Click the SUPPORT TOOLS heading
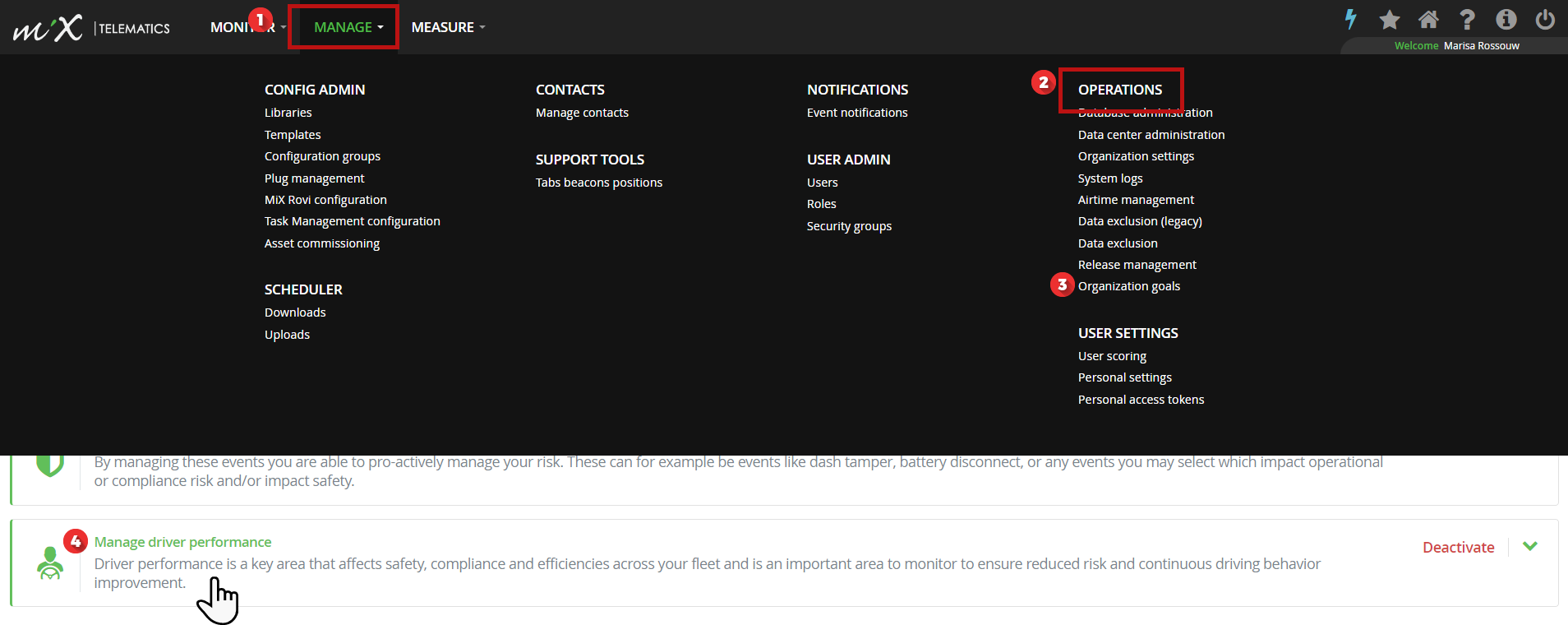This screenshot has width=1568, height=625. coord(589,160)
